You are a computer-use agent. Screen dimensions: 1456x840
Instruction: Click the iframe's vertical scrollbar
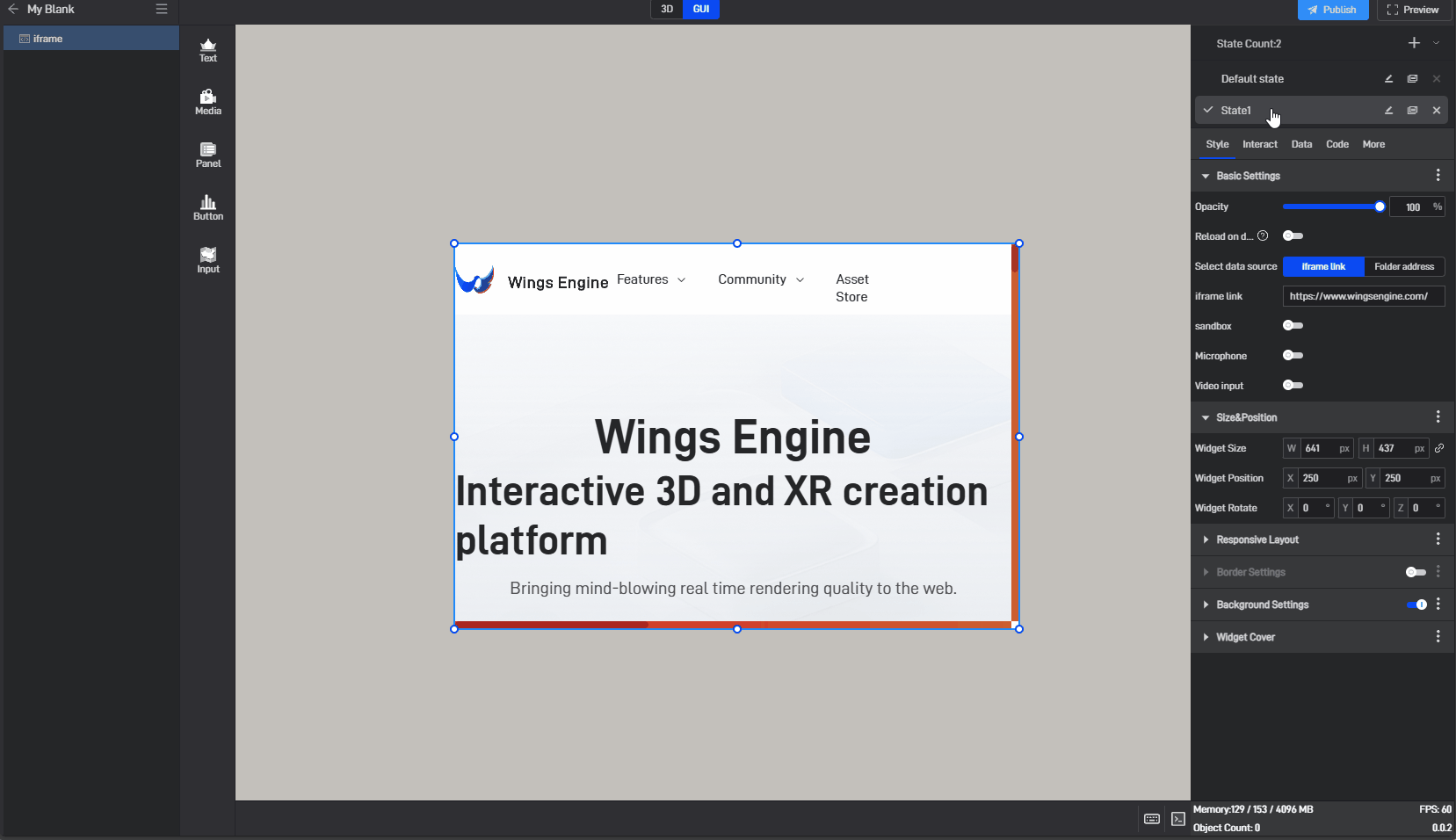1015,434
